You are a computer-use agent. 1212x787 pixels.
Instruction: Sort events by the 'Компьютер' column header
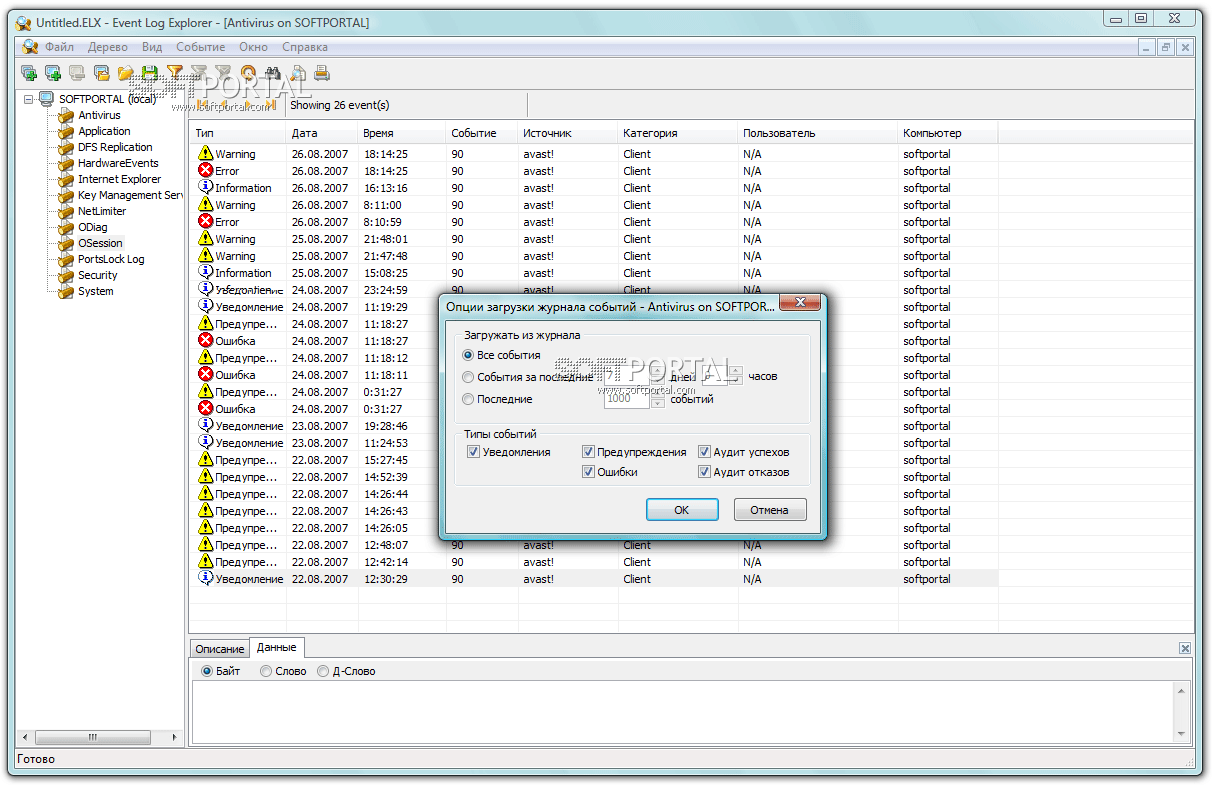[x=947, y=133]
